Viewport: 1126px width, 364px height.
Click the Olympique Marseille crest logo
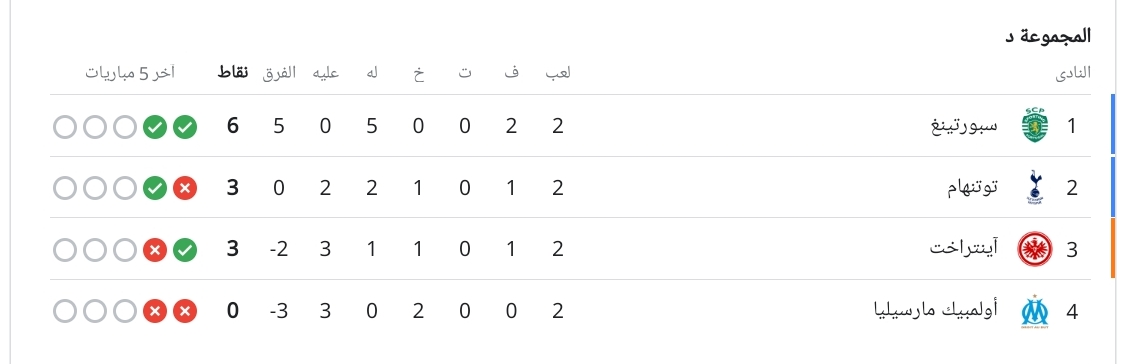tap(1035, 312)
